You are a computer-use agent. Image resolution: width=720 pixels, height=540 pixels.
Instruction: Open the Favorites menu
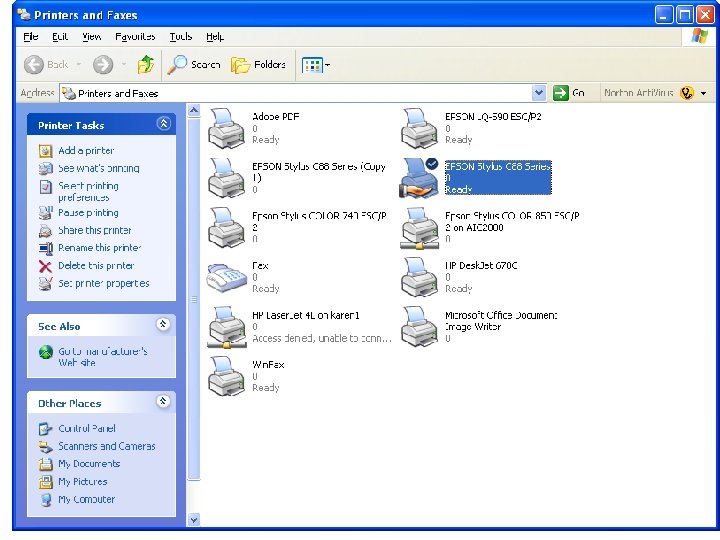click(135, 37)
